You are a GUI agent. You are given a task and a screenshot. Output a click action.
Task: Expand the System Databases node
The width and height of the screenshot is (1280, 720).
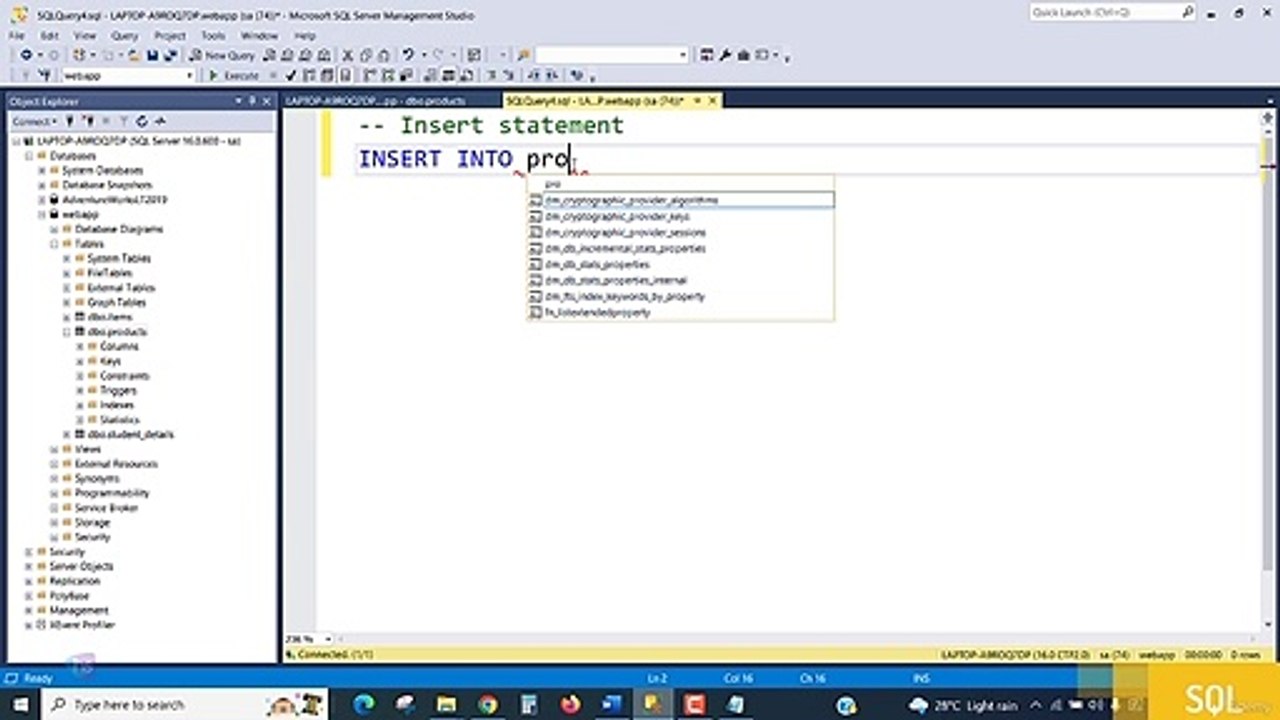[x=42, y=170]
